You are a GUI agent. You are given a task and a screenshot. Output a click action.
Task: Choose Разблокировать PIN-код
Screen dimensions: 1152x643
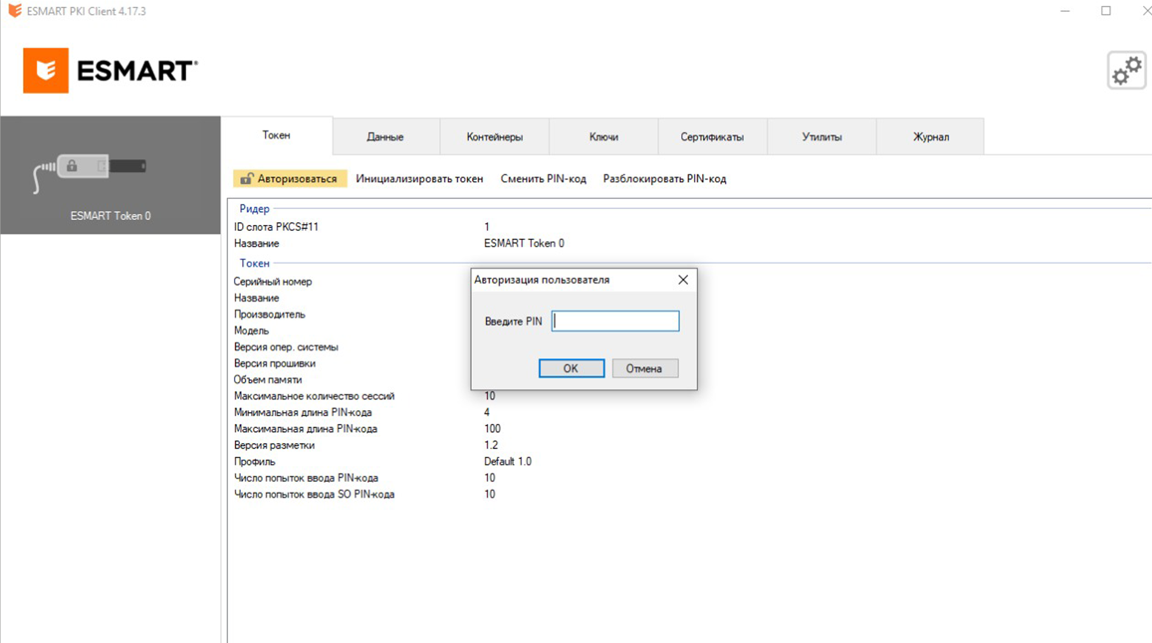coord(664,179)
